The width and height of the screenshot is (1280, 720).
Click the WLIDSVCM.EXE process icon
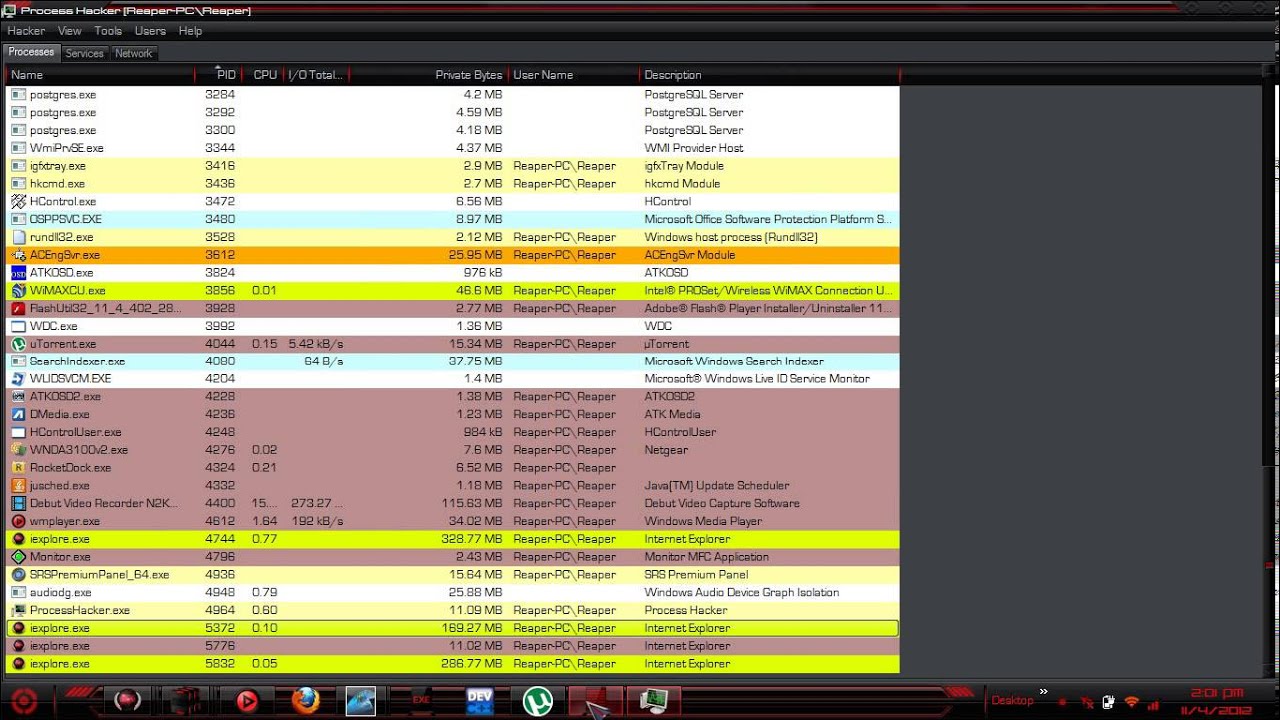click(x=18, y=379)
